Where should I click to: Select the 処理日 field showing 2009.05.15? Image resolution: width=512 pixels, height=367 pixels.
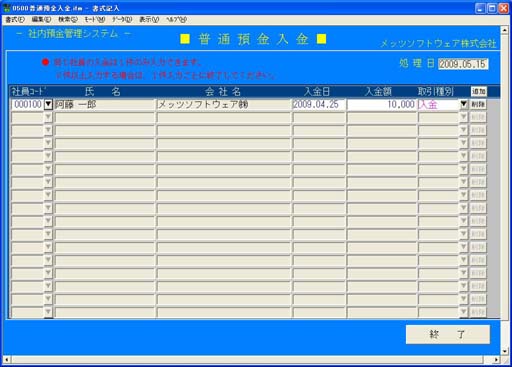point(463,64)
